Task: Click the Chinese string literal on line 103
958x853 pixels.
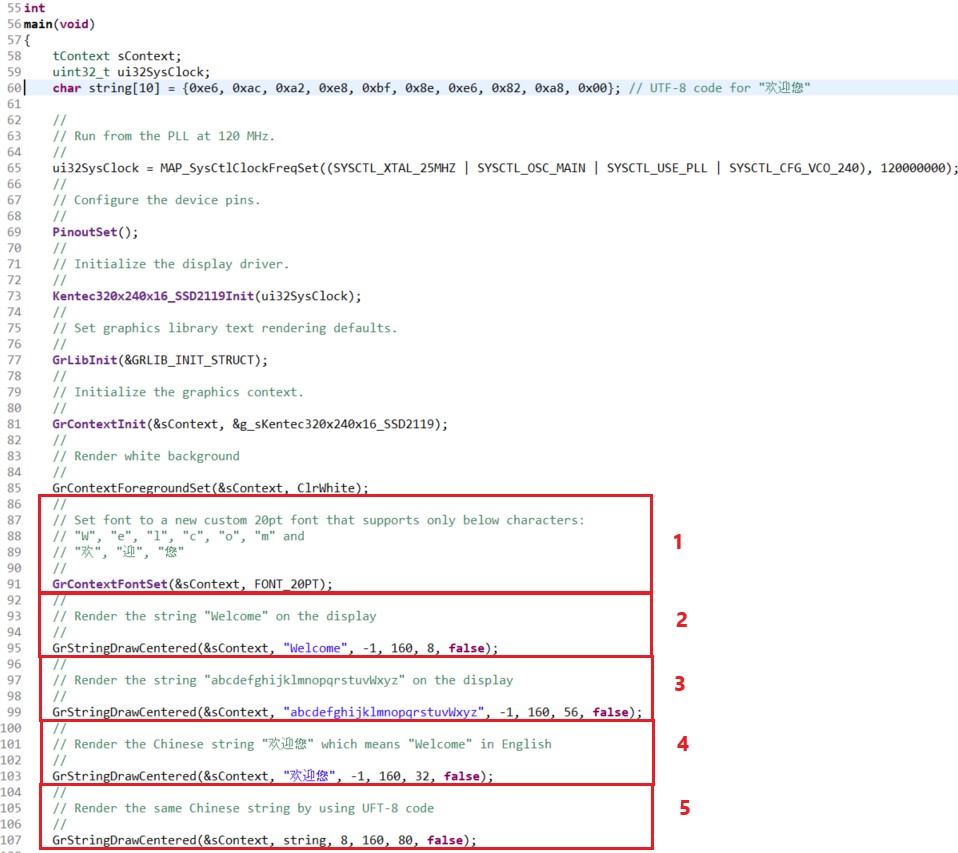Action: tap(308, 776)
